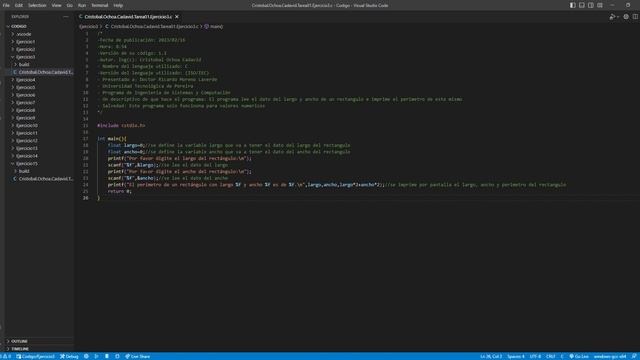640x360 pixels.
Task: Expand the Ejercicio11 folder
Action: click(39, 133)
